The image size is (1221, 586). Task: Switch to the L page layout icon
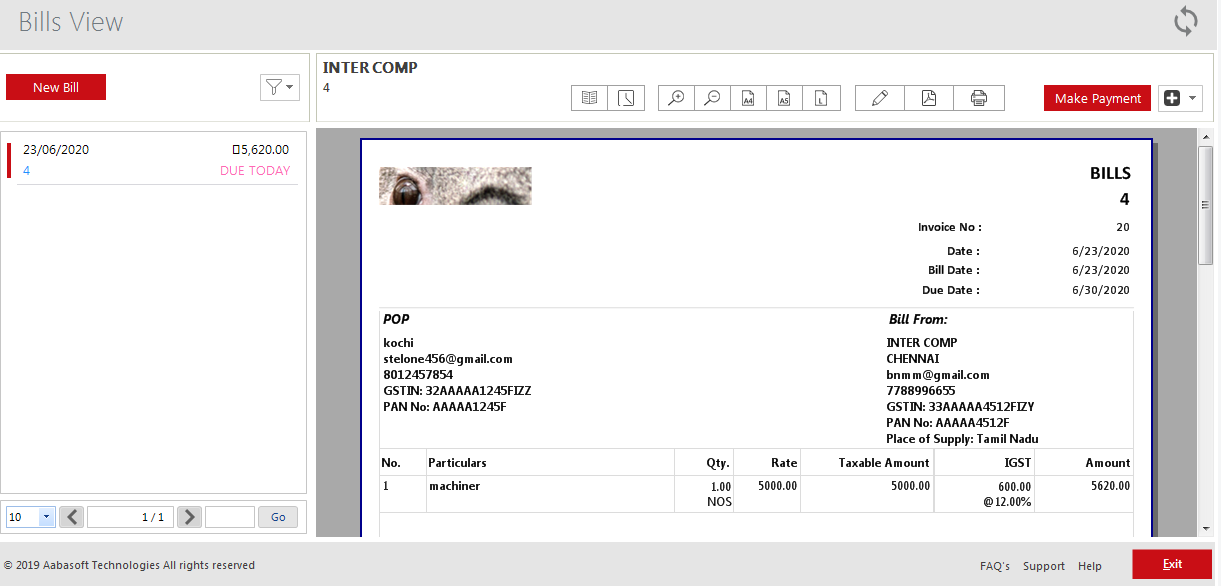(x=821, y=98)
